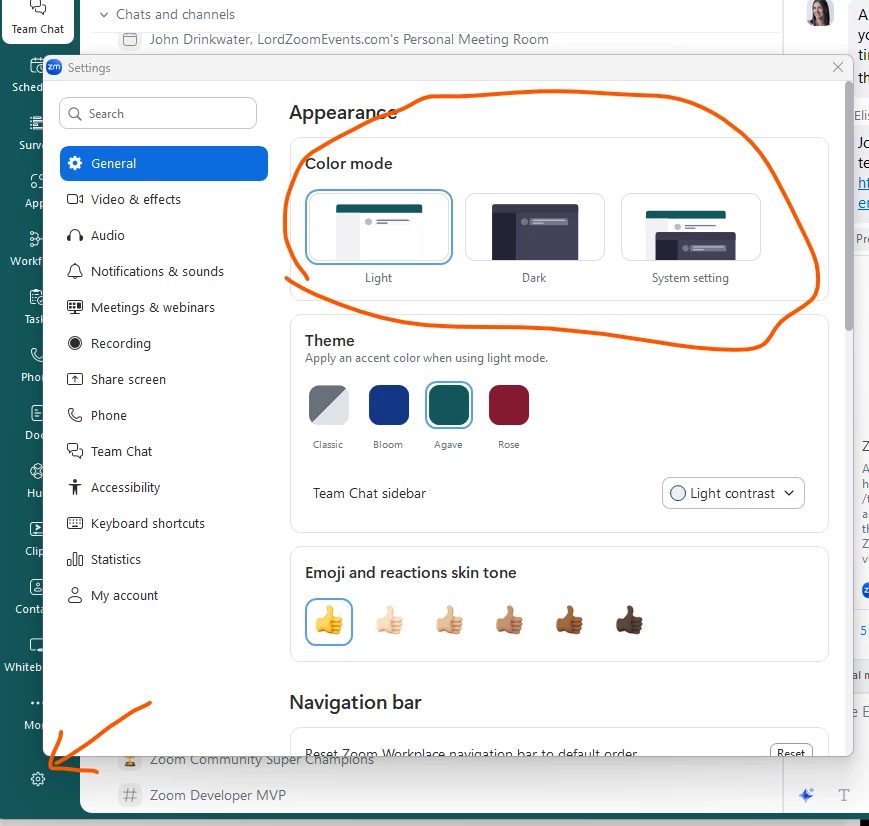869x826 pixels.
Task: Open Zoom Community Super Champions channel
Action: coord(262,761)
